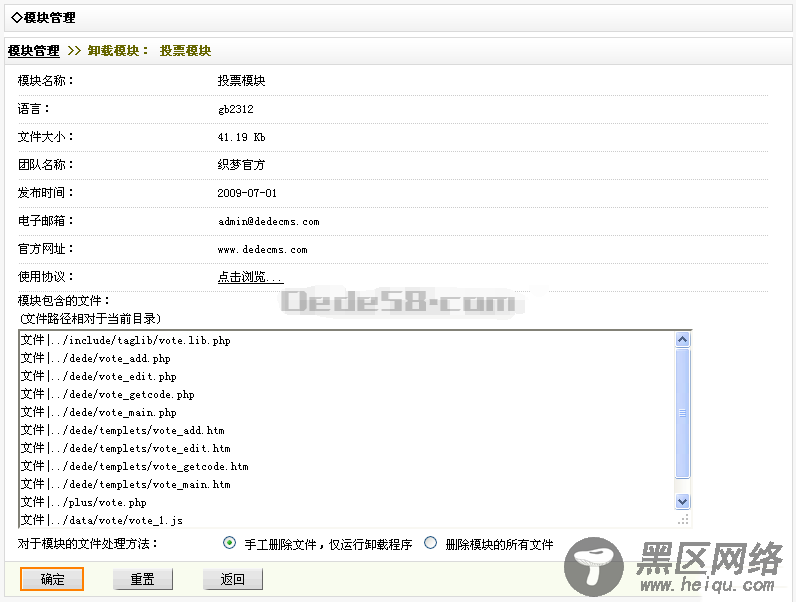Click the line ../dede/templets/vote_getcode.htm

pyautogui.click(x=135, y=466)
